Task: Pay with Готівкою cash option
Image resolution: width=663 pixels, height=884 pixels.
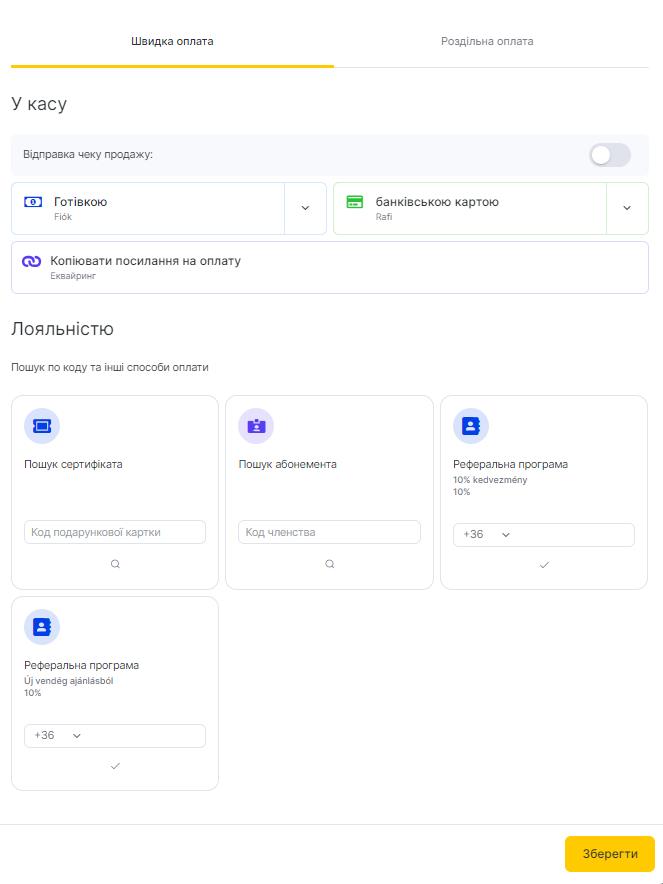Action: pyautogui.click(x=148, y=208)
